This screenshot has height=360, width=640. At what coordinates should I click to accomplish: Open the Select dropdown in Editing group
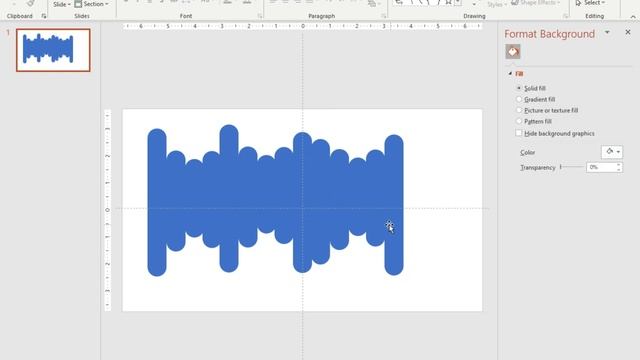pyautogui.click(x=590, y=3)
